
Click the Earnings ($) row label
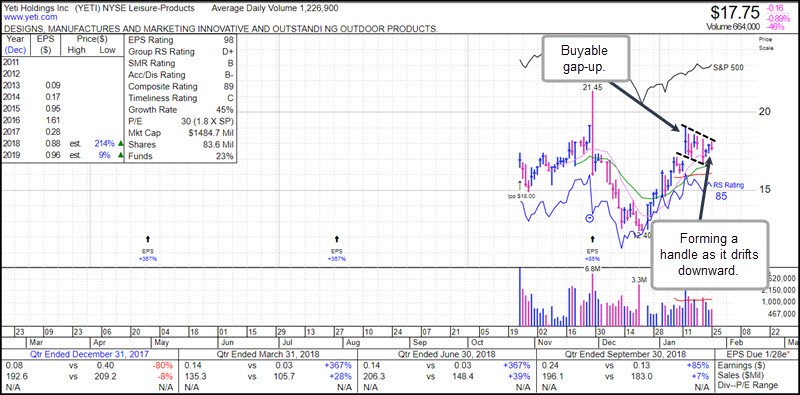pos(740,365)
